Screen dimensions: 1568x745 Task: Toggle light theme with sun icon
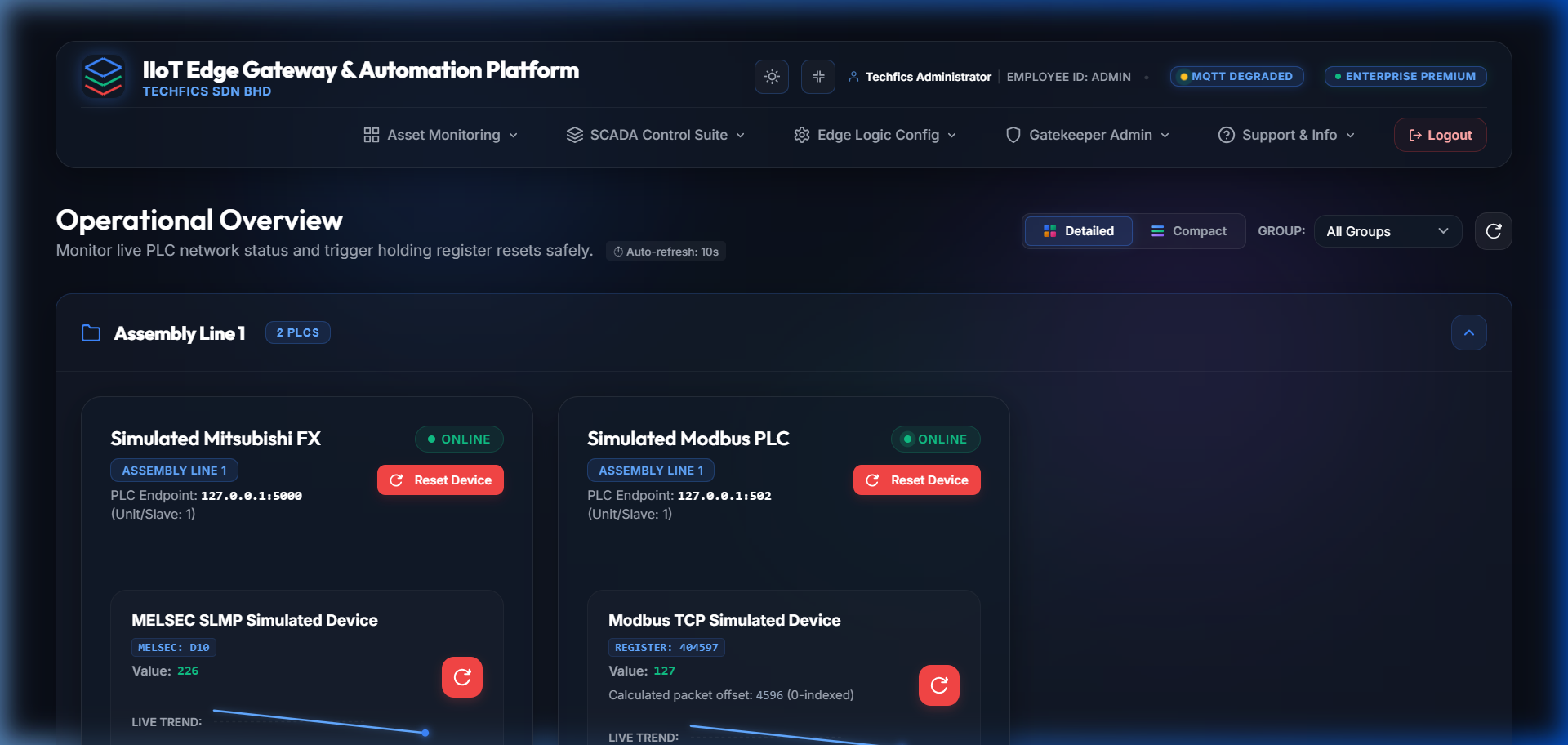point(772,77)
